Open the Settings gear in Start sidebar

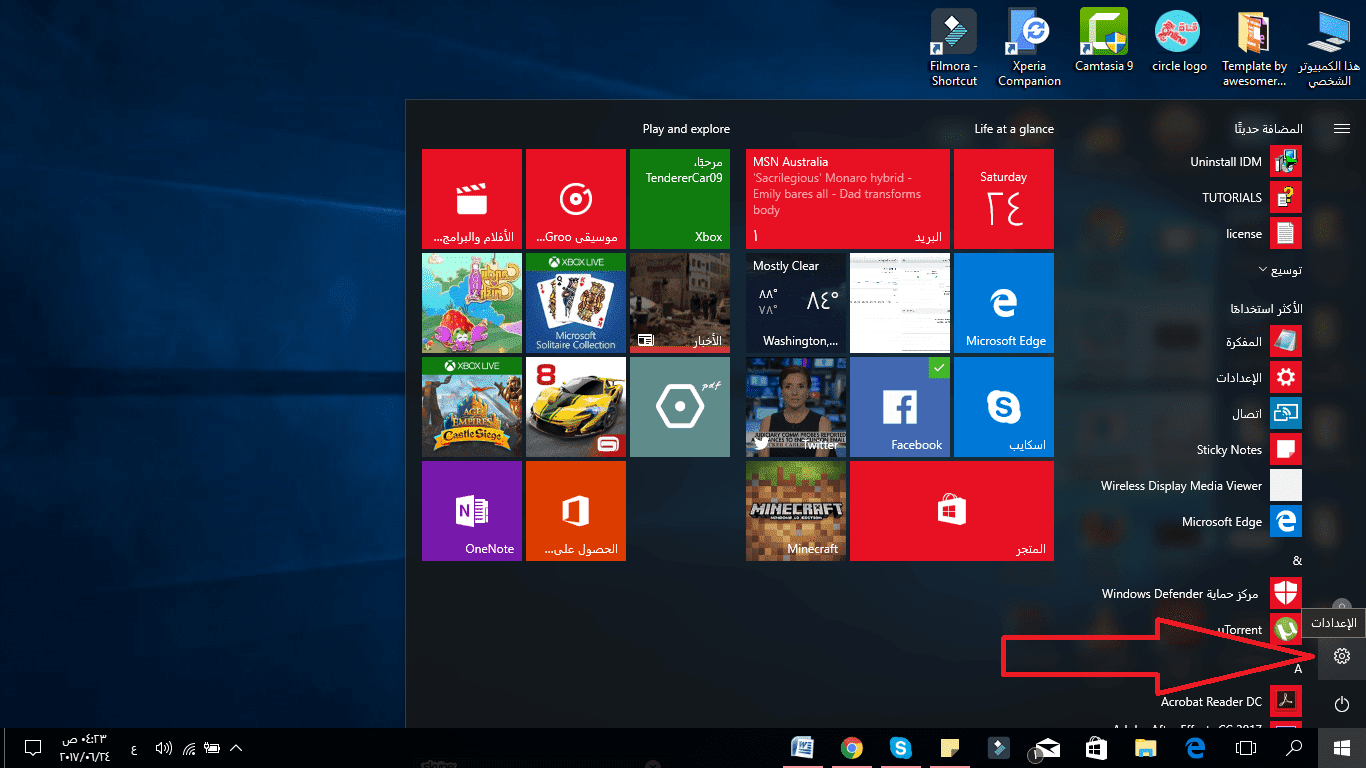tap(1342, 656)
